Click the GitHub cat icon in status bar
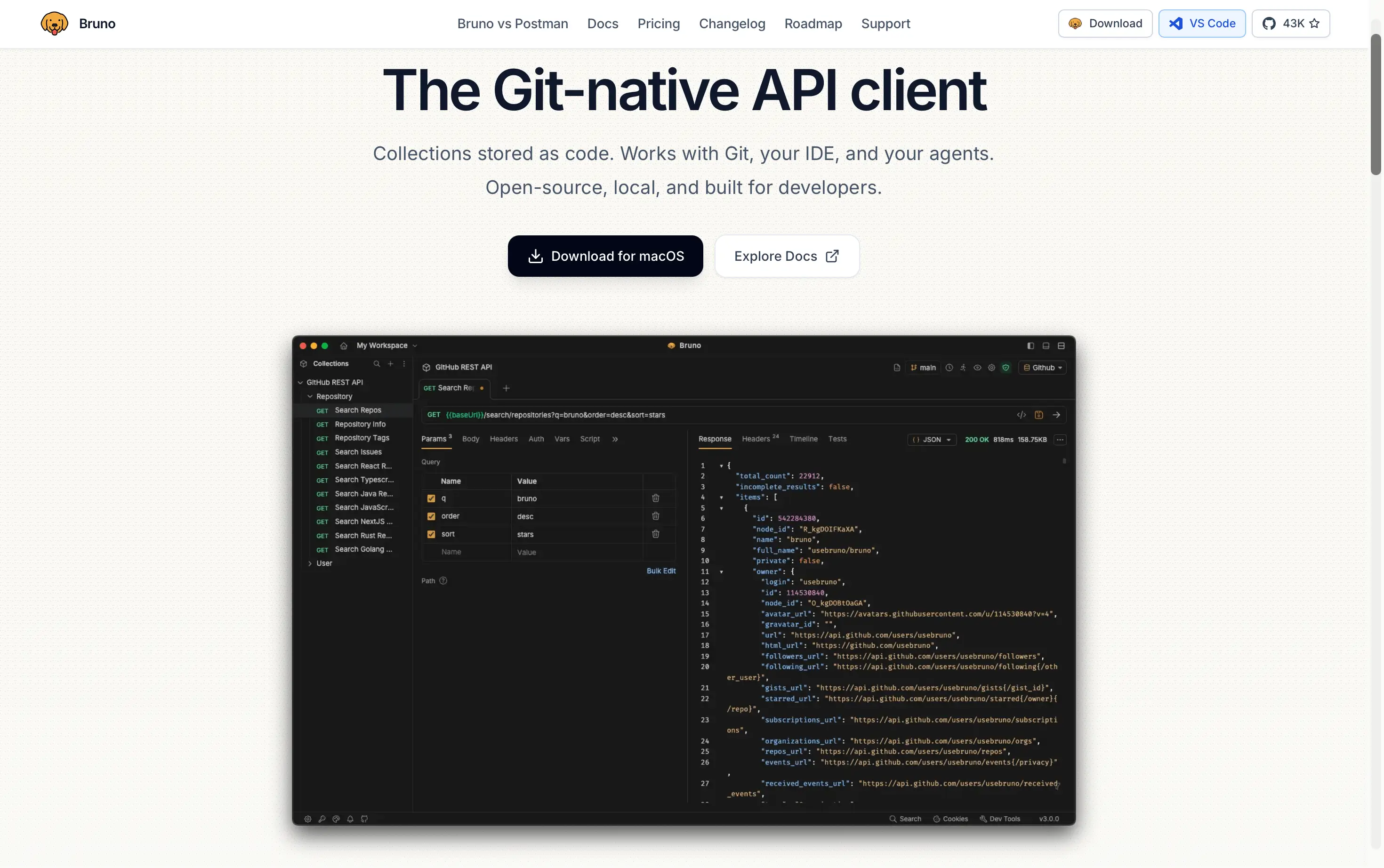Viewport: 1384px width, 868px height. pyautogui.click(x=364, y=819)
